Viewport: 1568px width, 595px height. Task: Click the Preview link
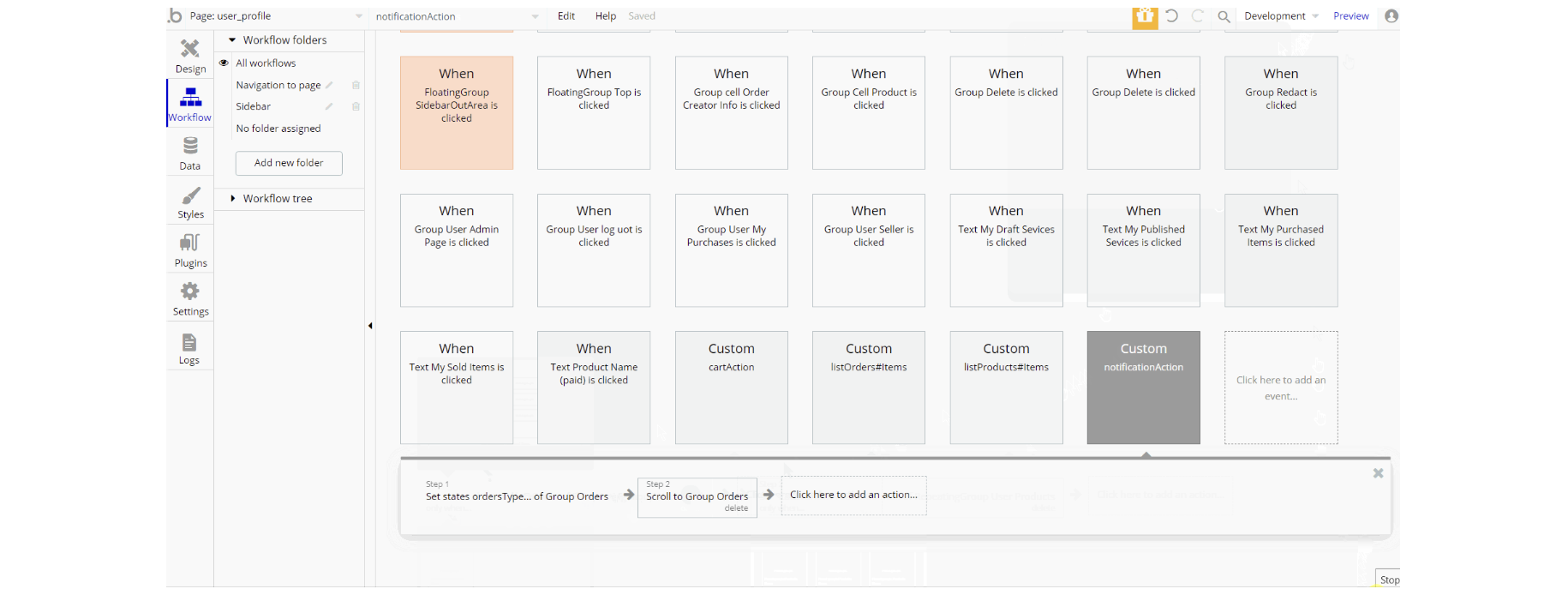pos(1351,16)
